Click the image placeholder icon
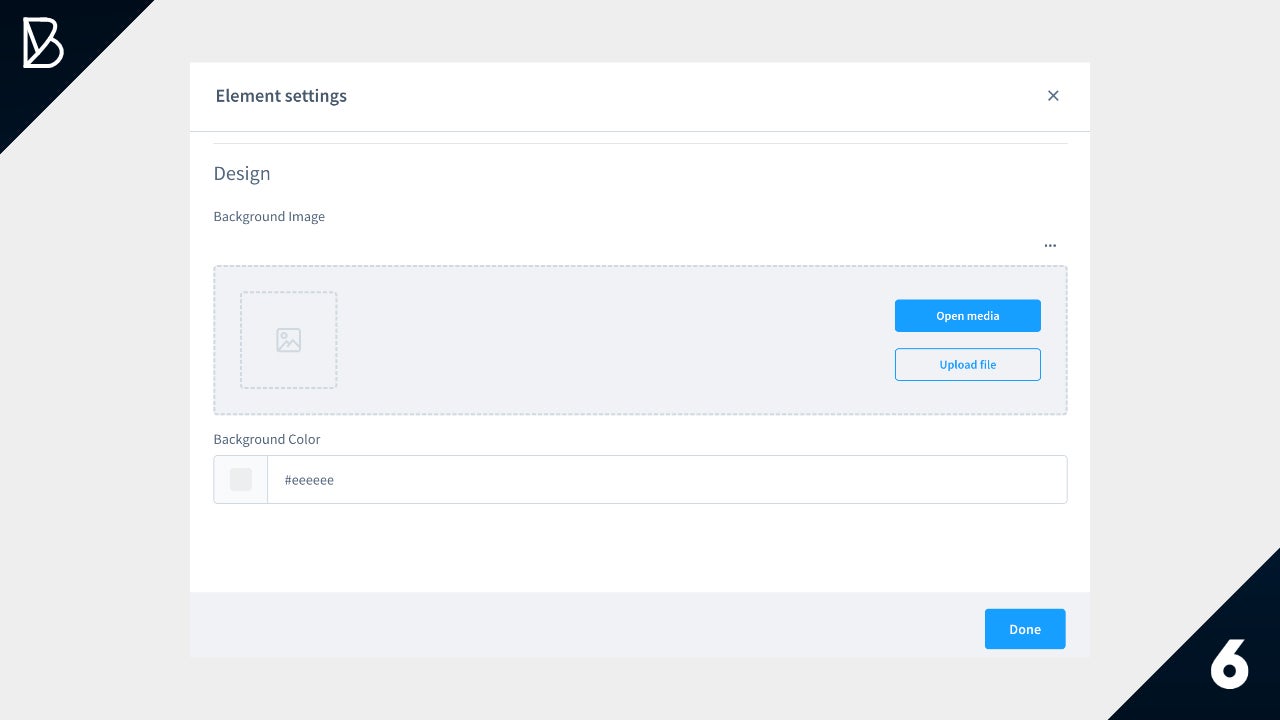This screenshot has height=720, width=1280. [x=288, y=340]
